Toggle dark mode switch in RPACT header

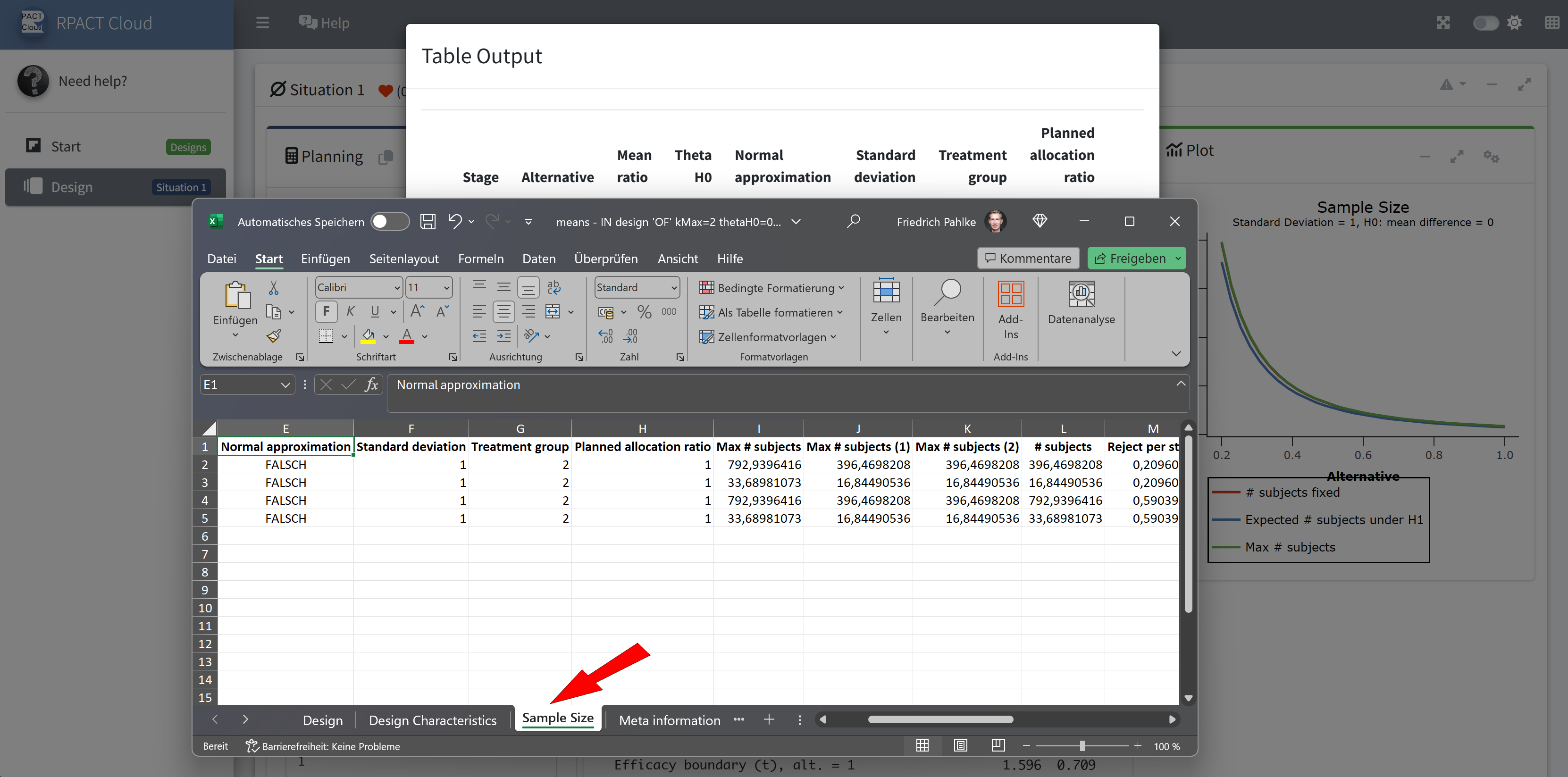coord(1485,23)
